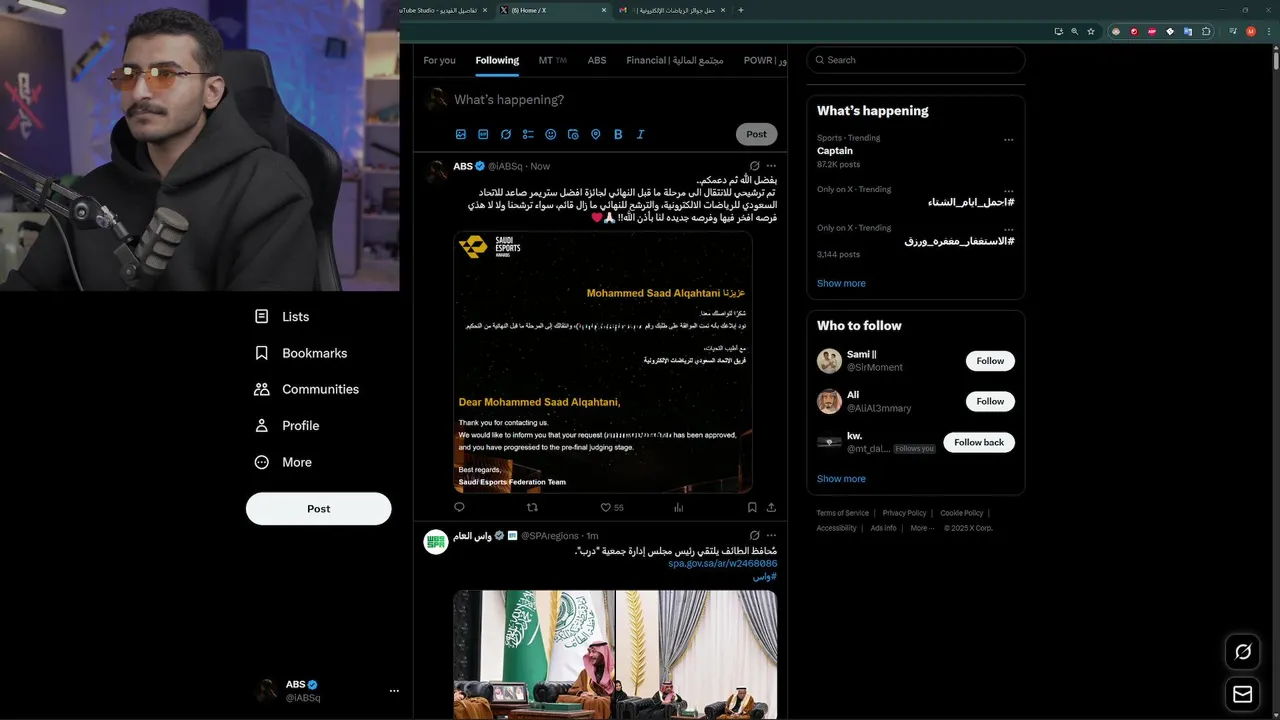
Task: View analytics of the ABS post
Action: (x=679, y=507)
